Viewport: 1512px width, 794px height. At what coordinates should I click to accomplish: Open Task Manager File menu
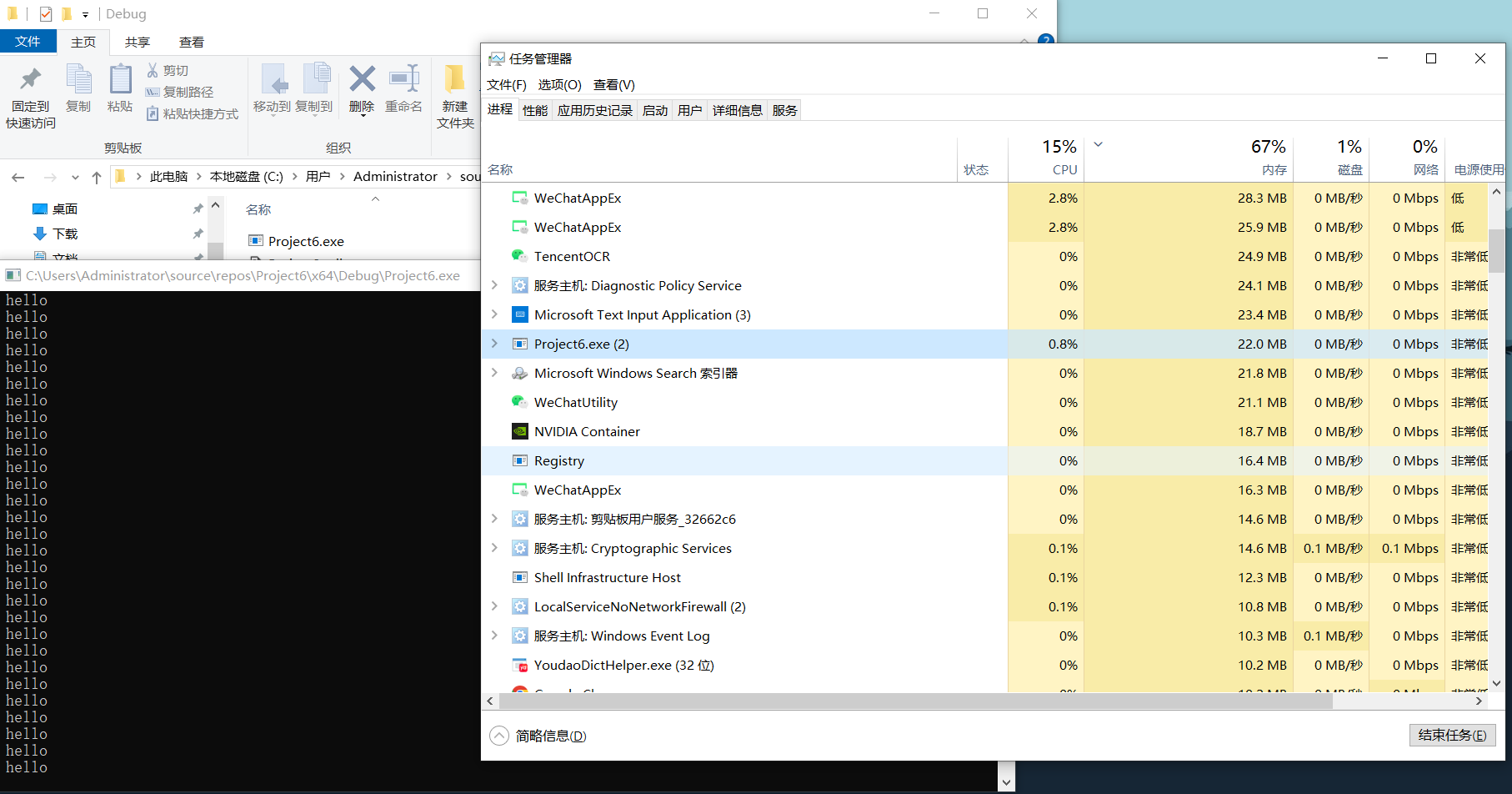tap(507, 85)
